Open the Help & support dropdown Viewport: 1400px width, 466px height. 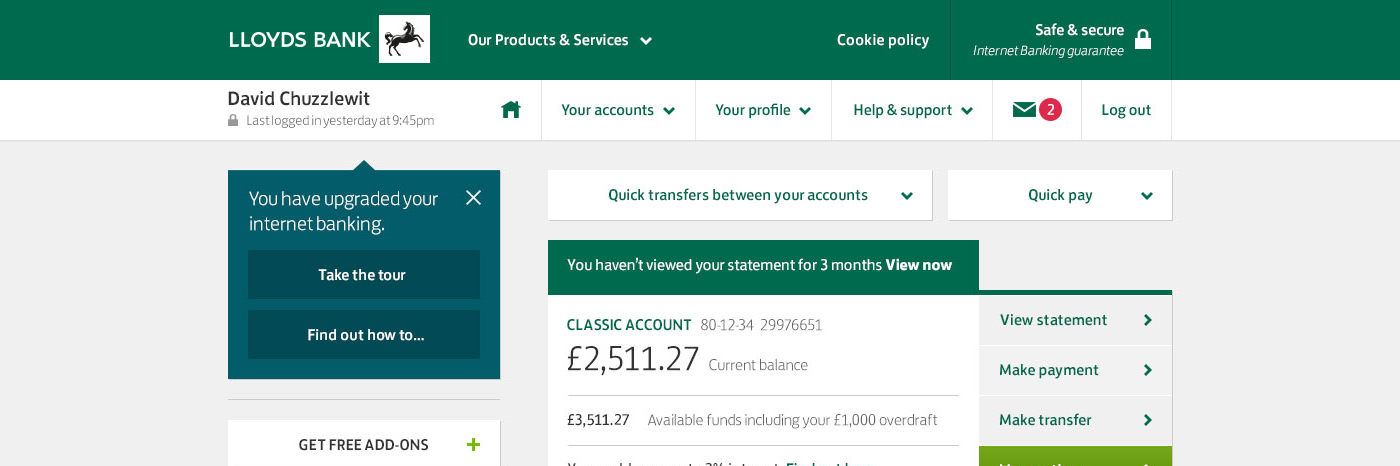[912, 110]
